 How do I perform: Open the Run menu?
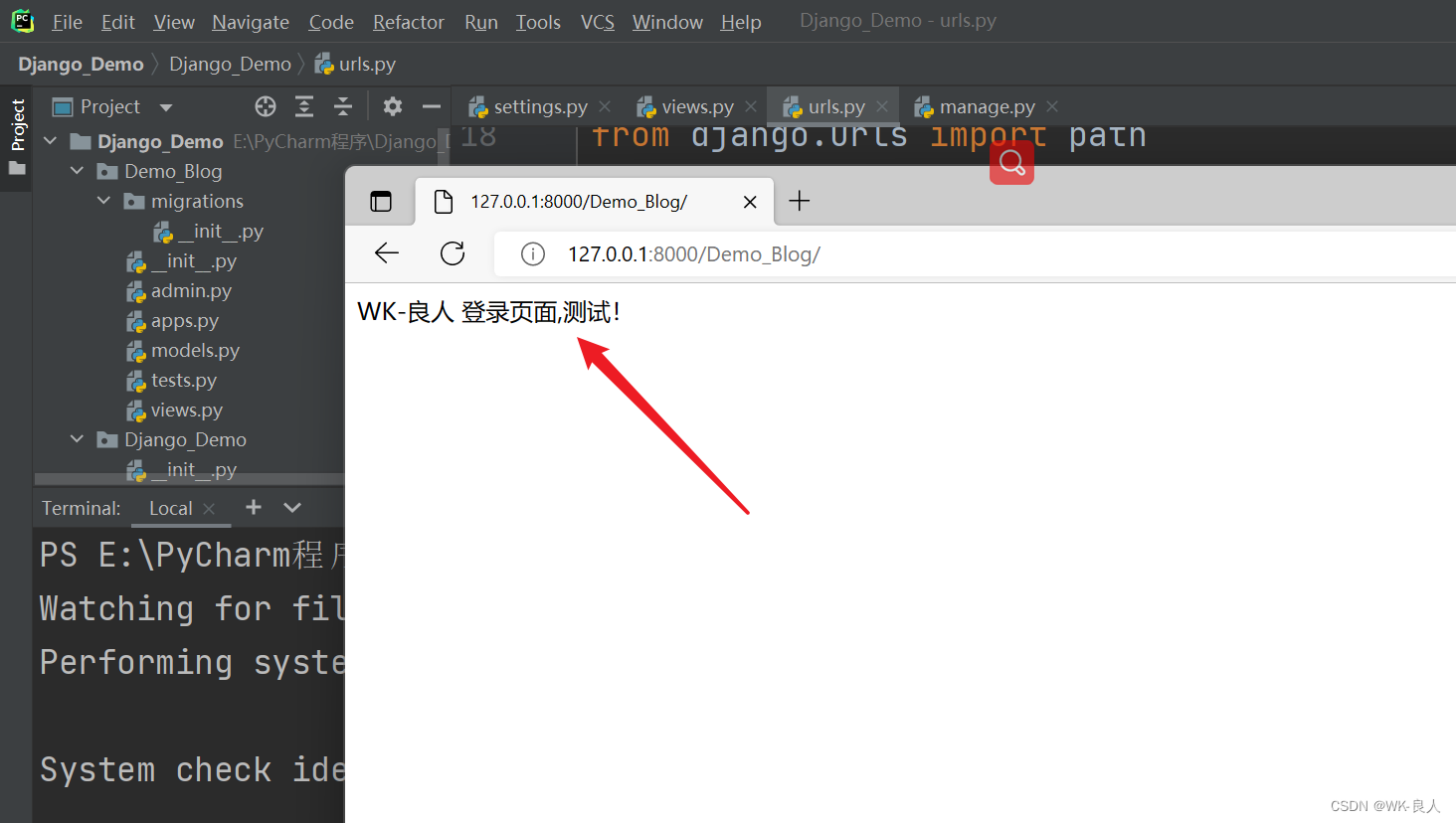pyautogui.click(x=481, y=22)
